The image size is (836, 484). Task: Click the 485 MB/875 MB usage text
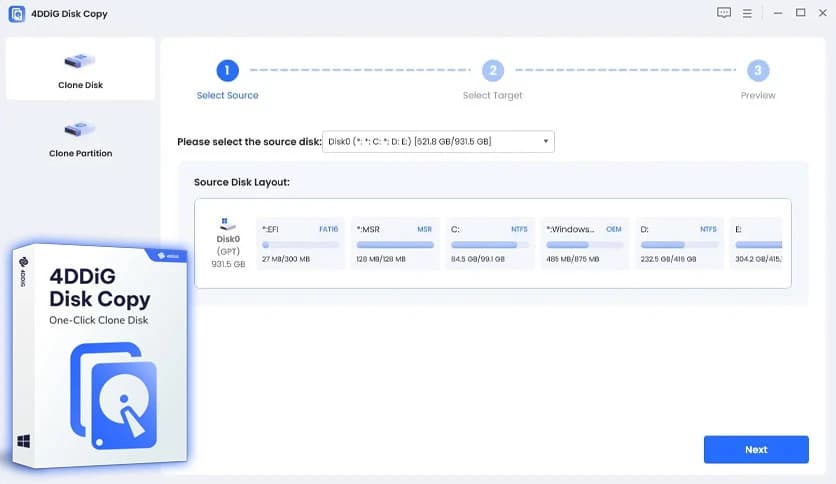[573, 259]
